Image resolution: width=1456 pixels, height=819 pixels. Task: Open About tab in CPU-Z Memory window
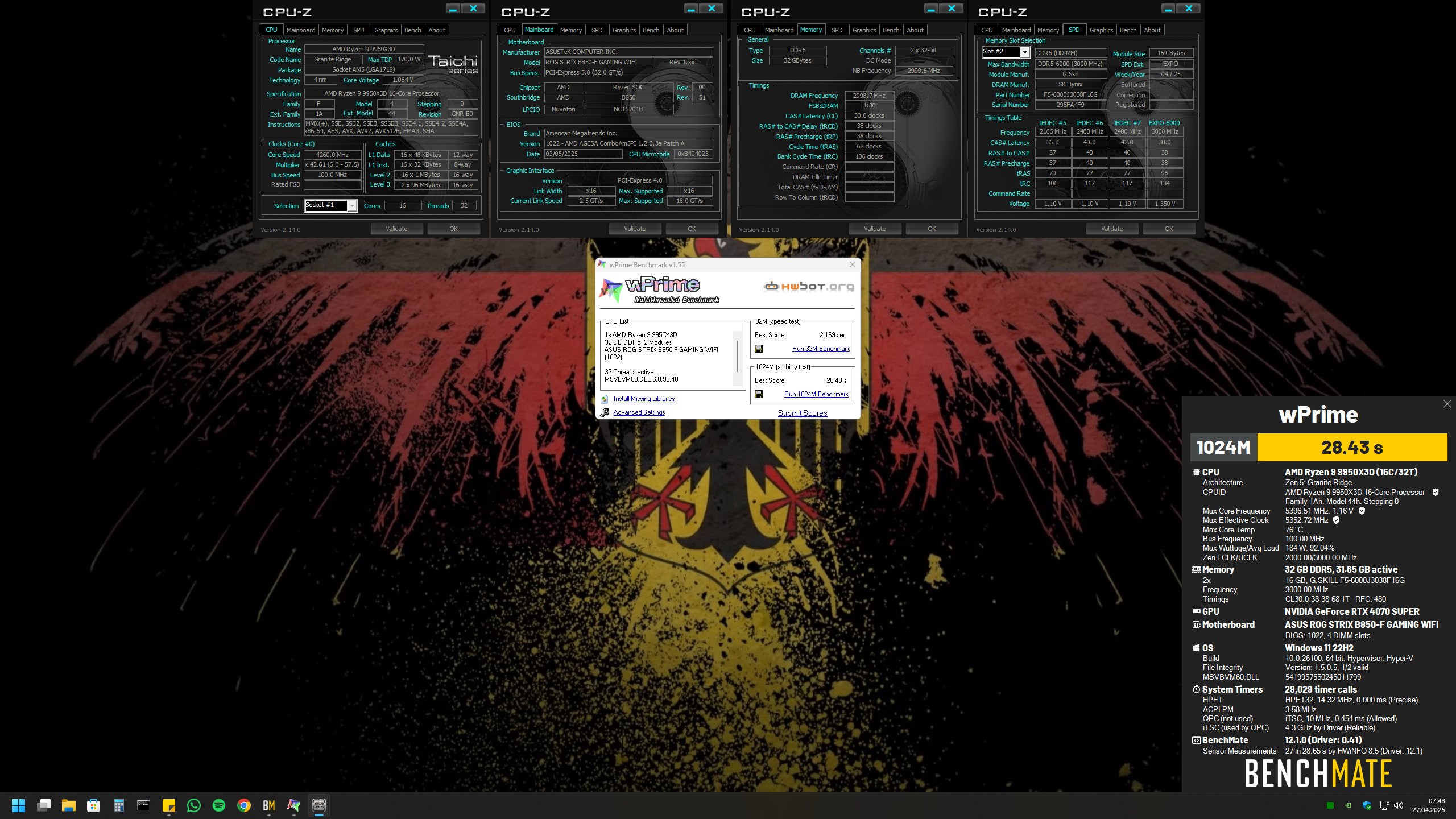coord(915,30)
